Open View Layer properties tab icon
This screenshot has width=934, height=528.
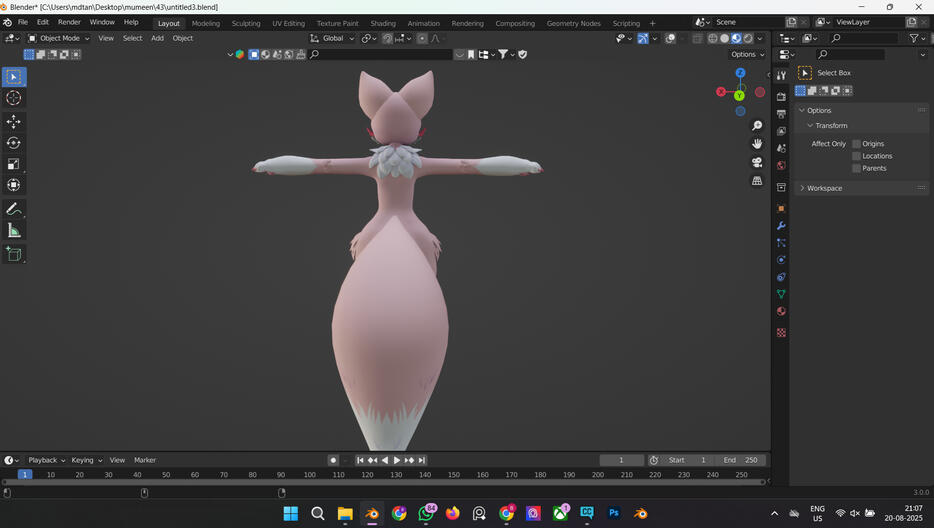click(782, 131)
